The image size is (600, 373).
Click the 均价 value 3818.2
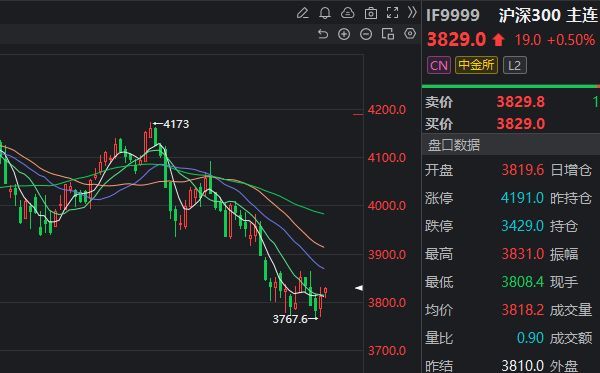[523, 310]
